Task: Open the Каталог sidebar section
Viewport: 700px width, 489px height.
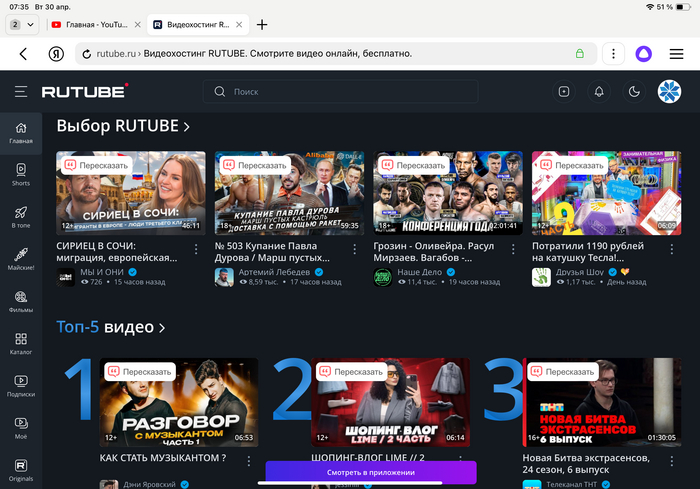Action: (x=21, y=343)
